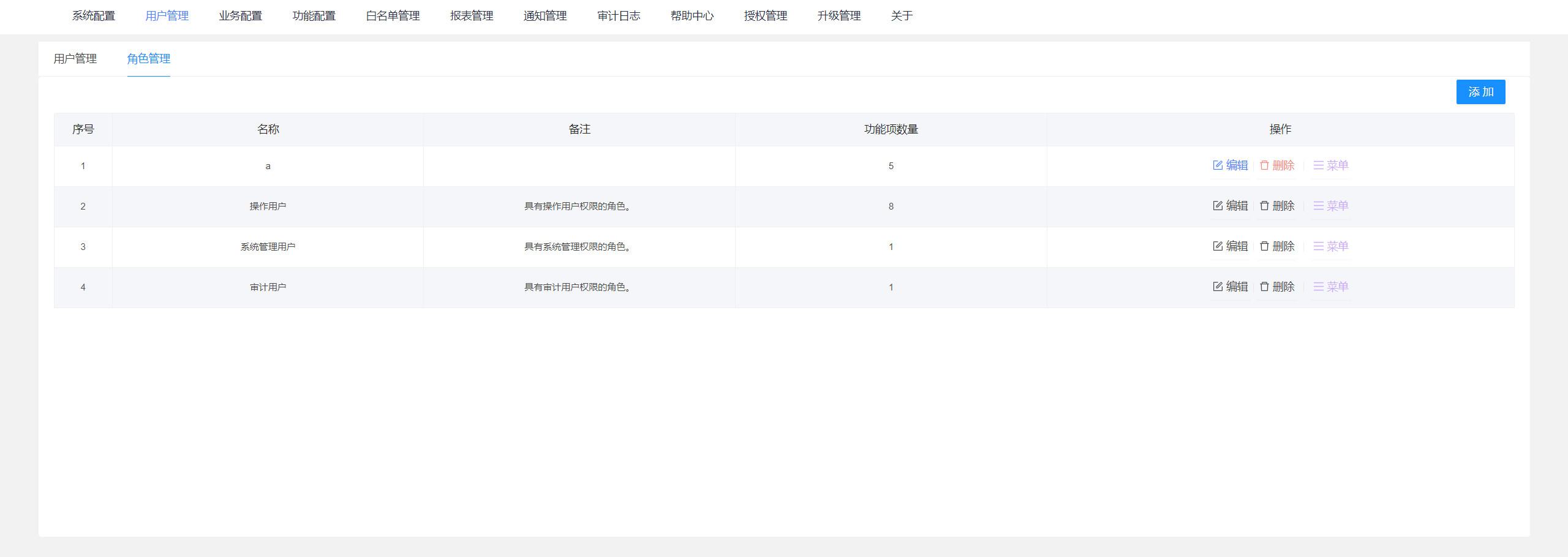Open the 审计日志 menu

pyautogui.click(x=619, y=16)
